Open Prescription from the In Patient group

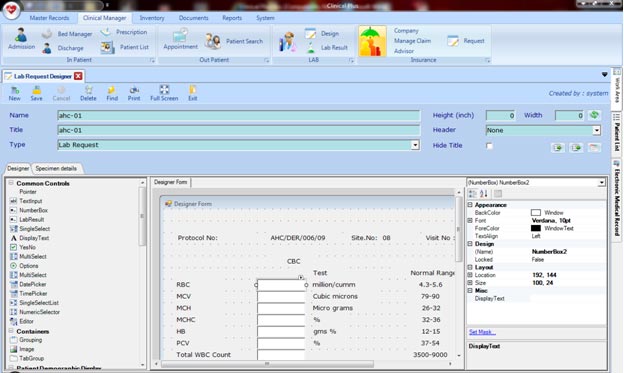pos(124,32)
